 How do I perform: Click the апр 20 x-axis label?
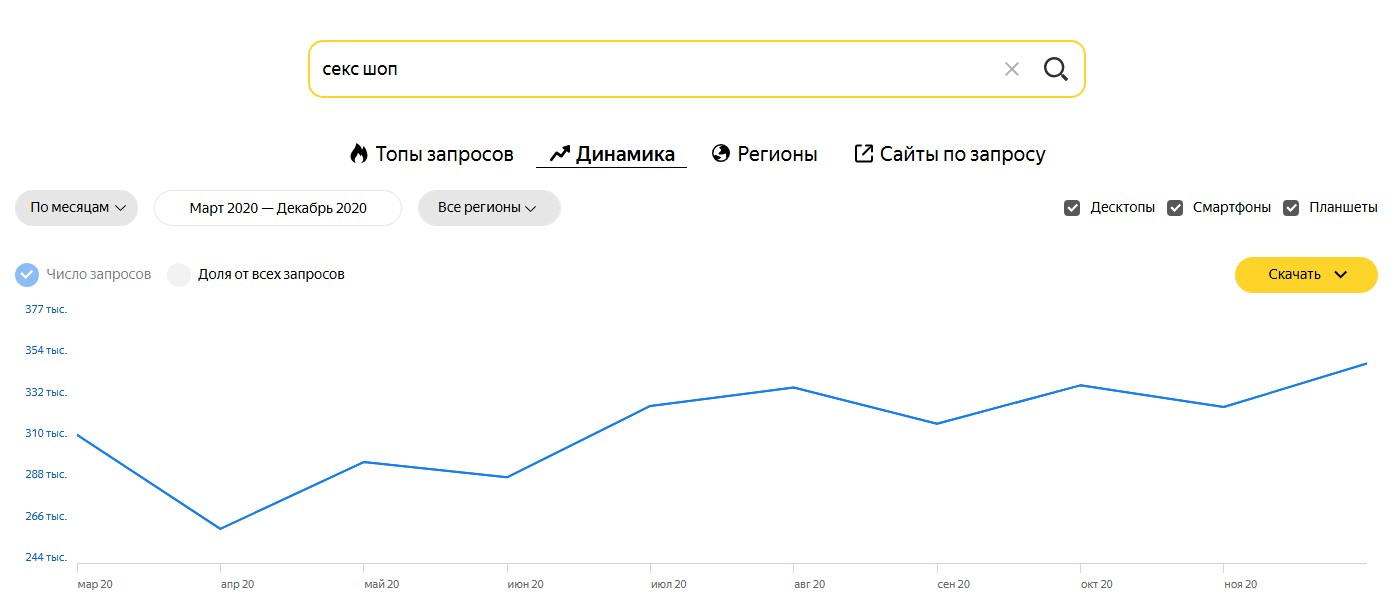pos(237,584)
